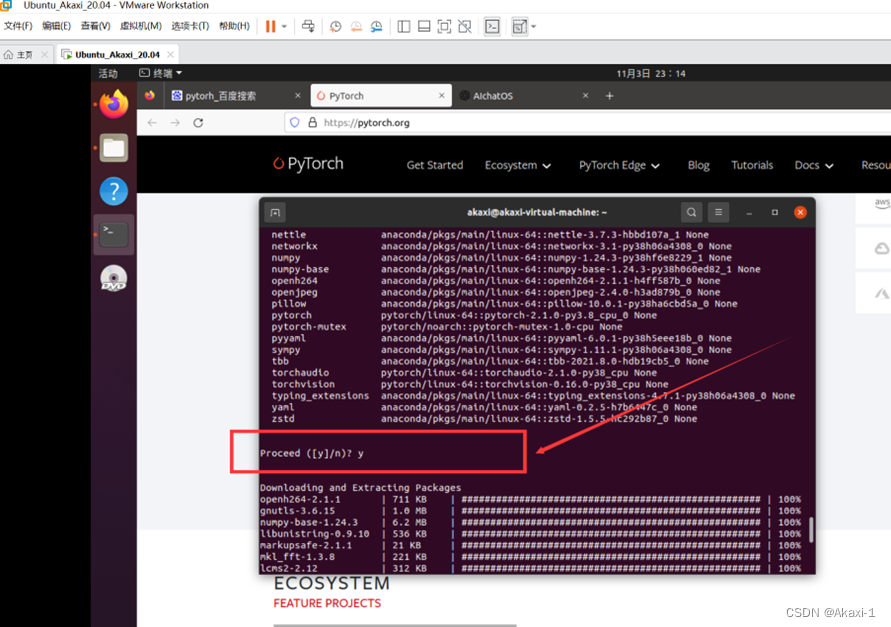Select the Ubuntu_Akaxi_20.04 VM tab
This screenshot has width=891, height=627.
tap(117, 55)
